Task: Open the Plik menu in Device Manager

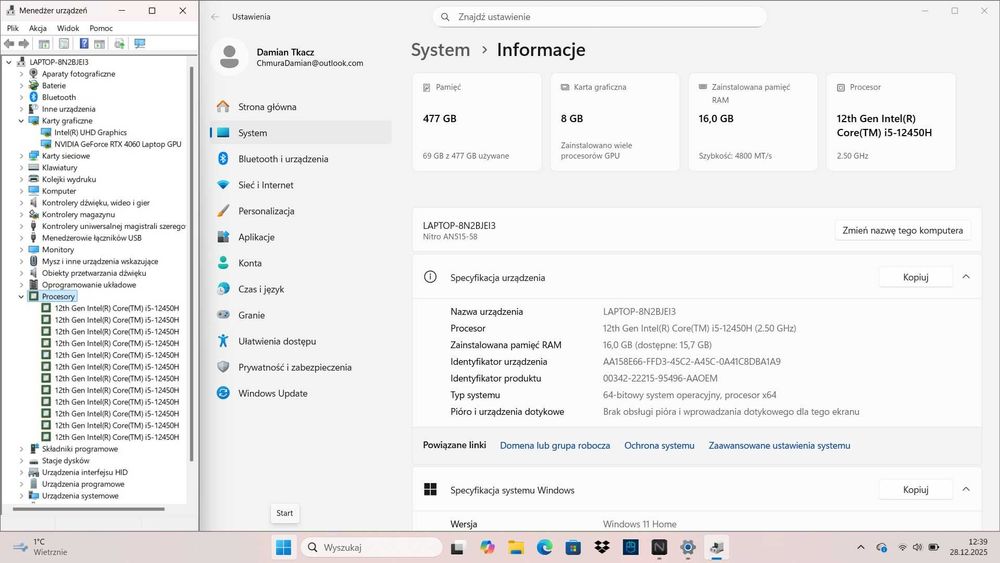Action: coord(13,28)
